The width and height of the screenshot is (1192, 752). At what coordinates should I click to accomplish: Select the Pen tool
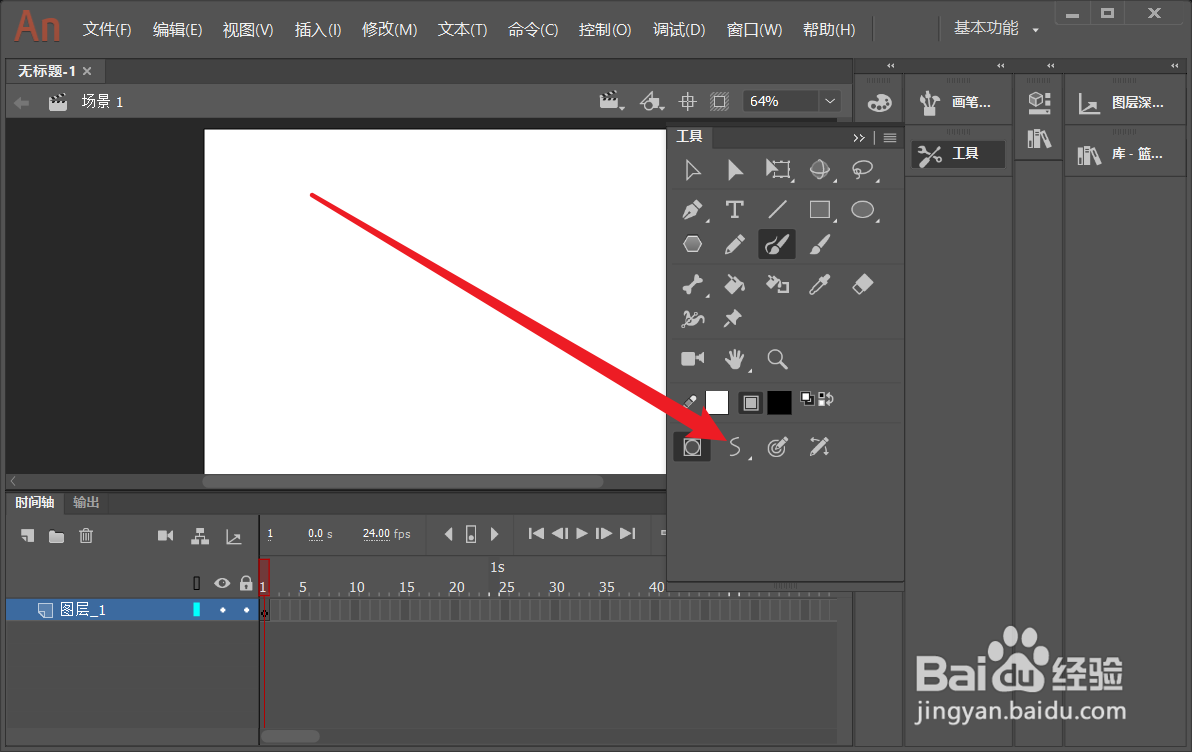(x=693, y=209)
